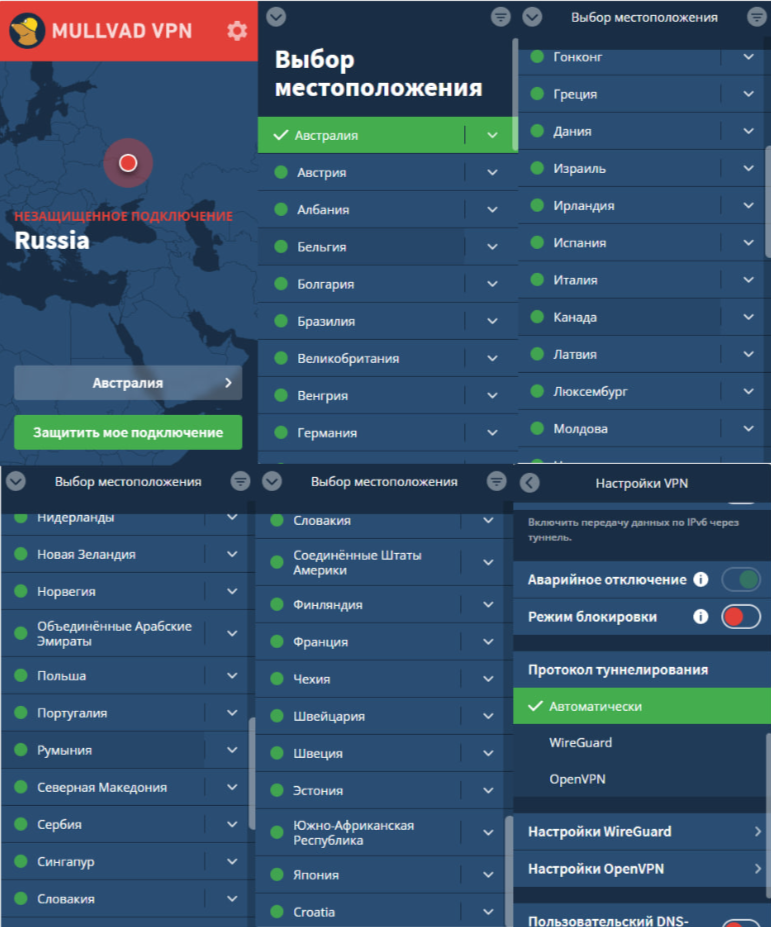Toggle the Аварийное отключение switch
This screenshot has width=771, height=927.
tap(741, 579)
